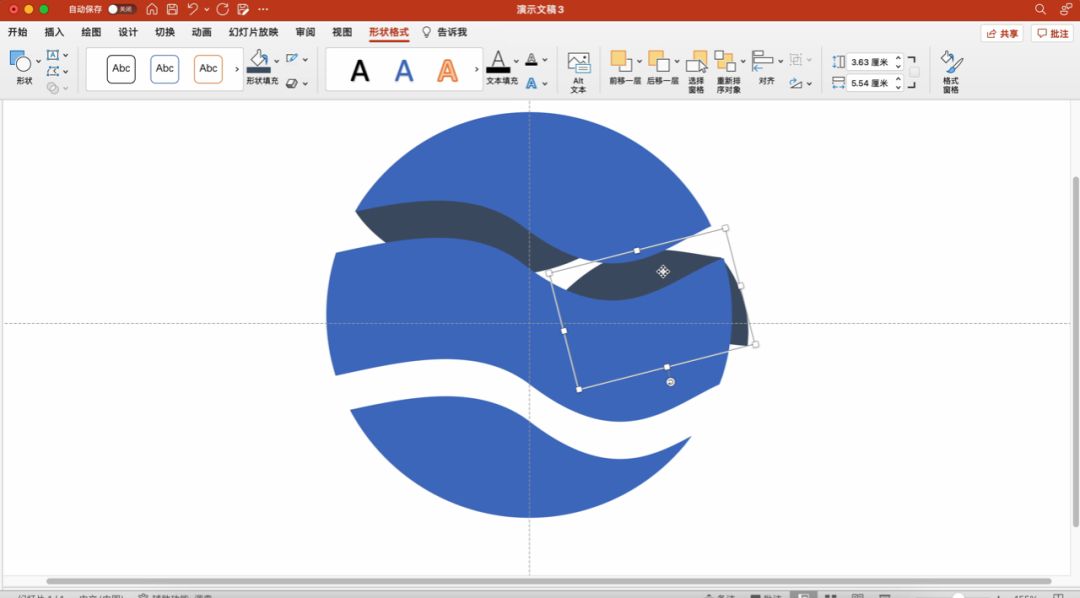The height and width of the screenshot is (598, 1080).
Task: Open the 绘图 (Draw) tab
Action: pos(91,32)
